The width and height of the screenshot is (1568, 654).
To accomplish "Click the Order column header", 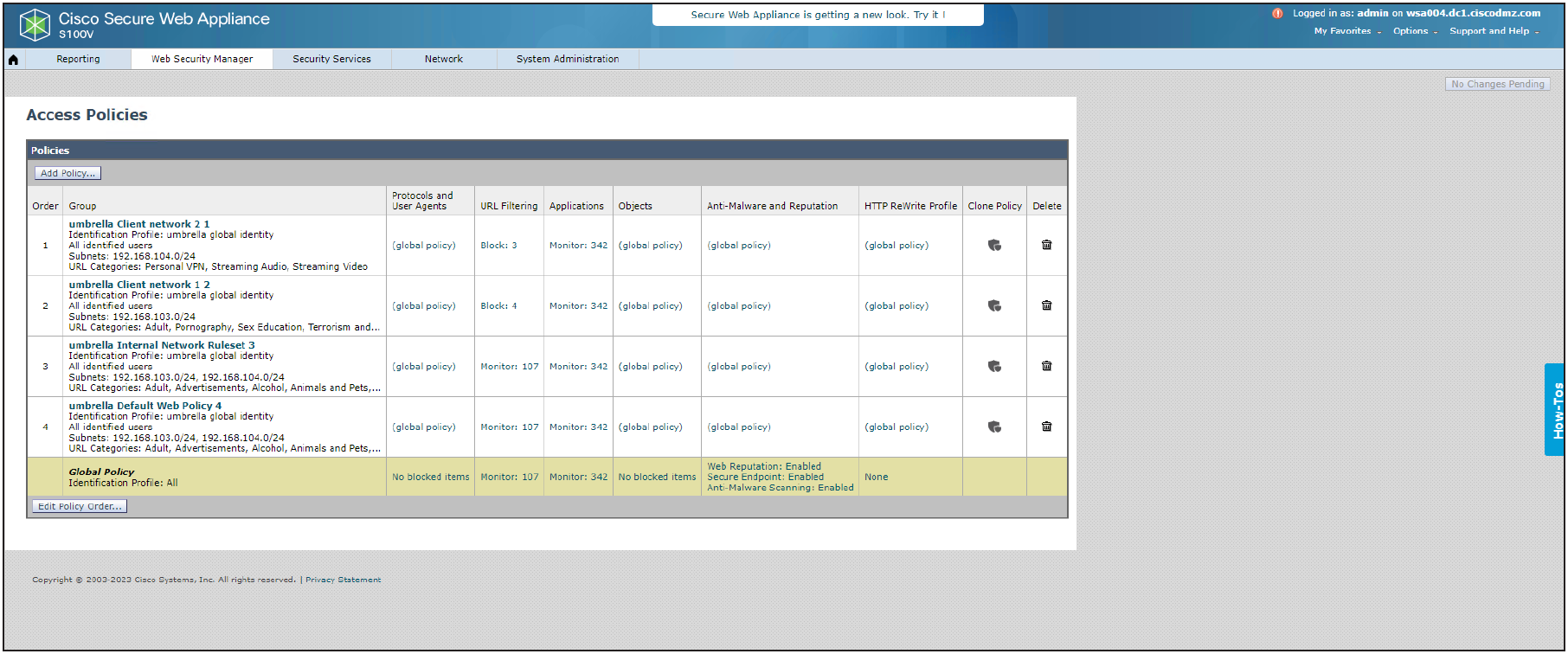I will [x=45, y=206].
